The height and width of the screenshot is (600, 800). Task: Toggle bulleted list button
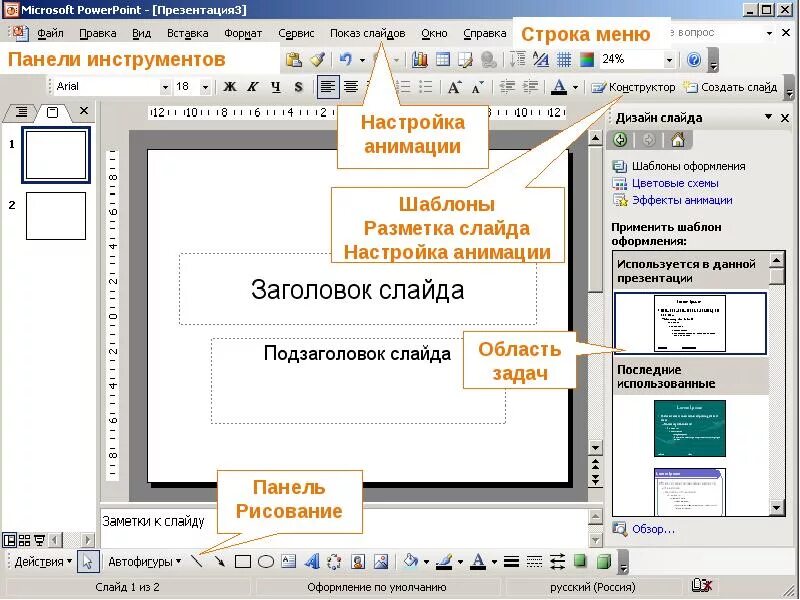[x=426, y=87]
